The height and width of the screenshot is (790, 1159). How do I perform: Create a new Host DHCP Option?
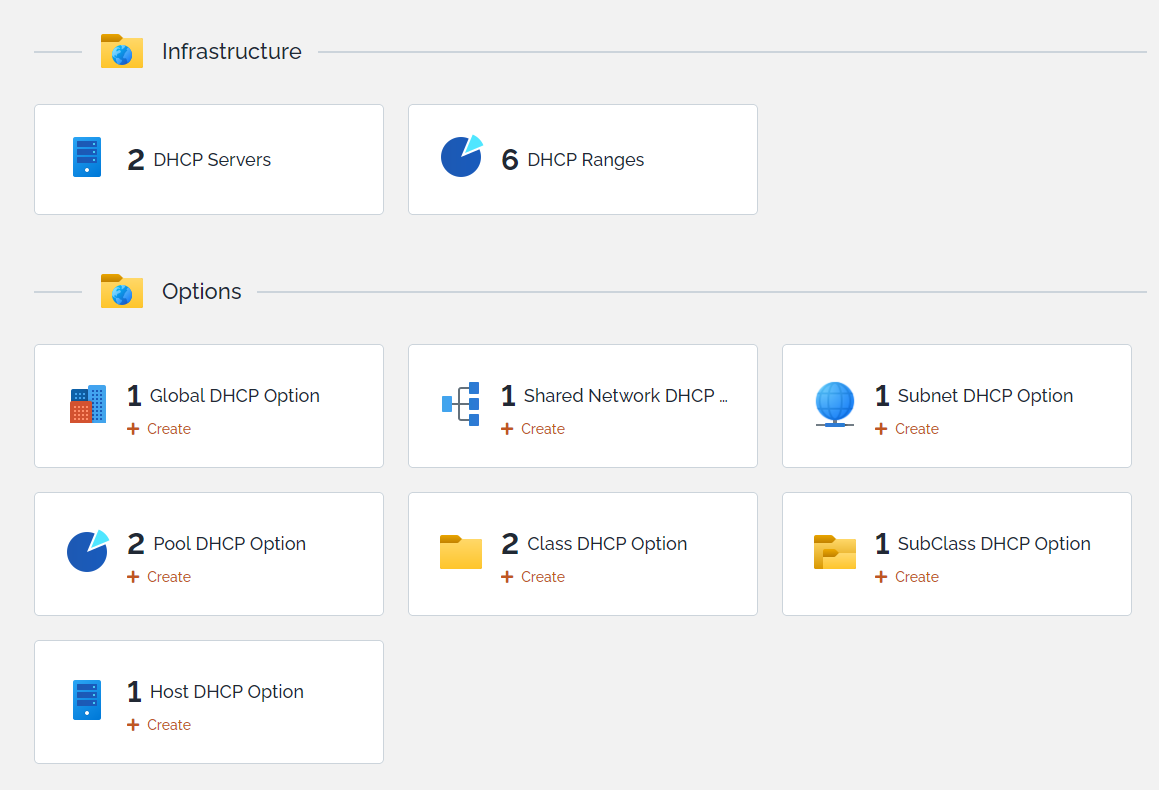(x=160, y=725)
